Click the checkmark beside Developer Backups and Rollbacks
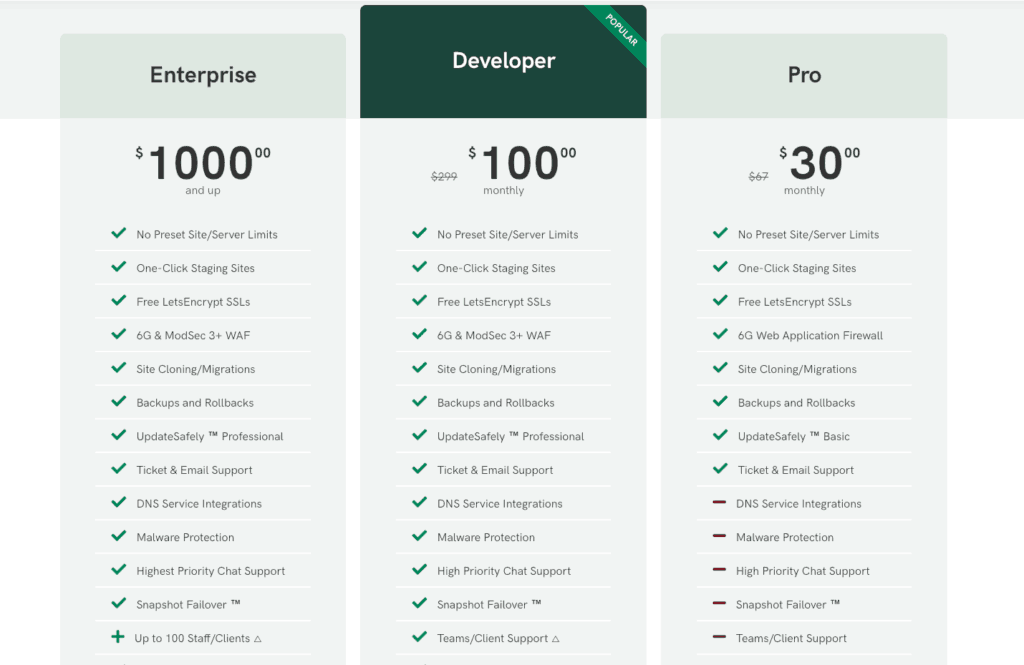 point(419,402)
